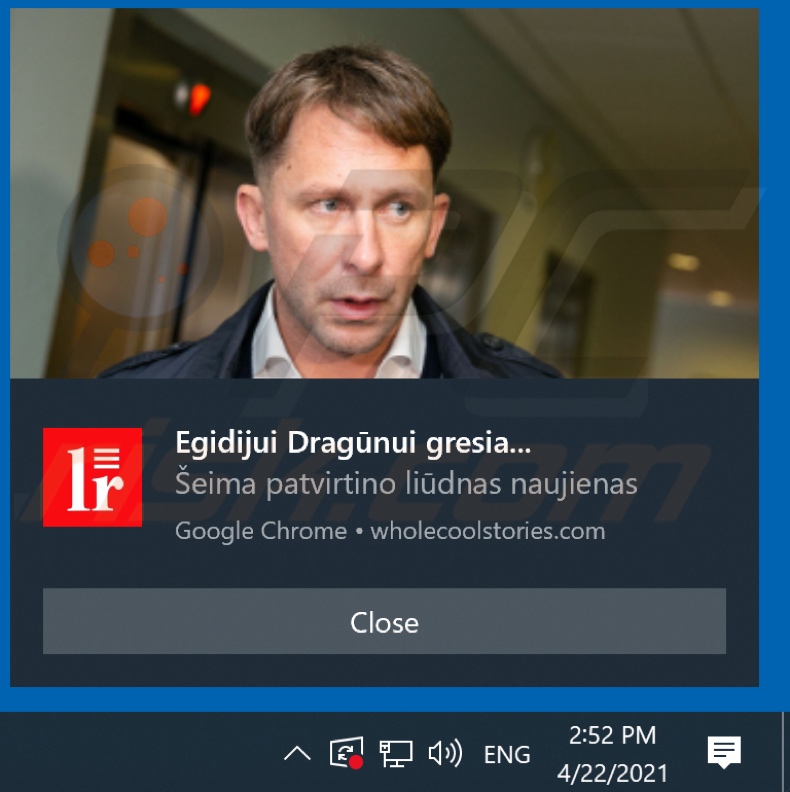Viewport: 790px width, 792px height.
Task: Click the Show desktop sliver at taskbar edge
Action: click(785, 752)
